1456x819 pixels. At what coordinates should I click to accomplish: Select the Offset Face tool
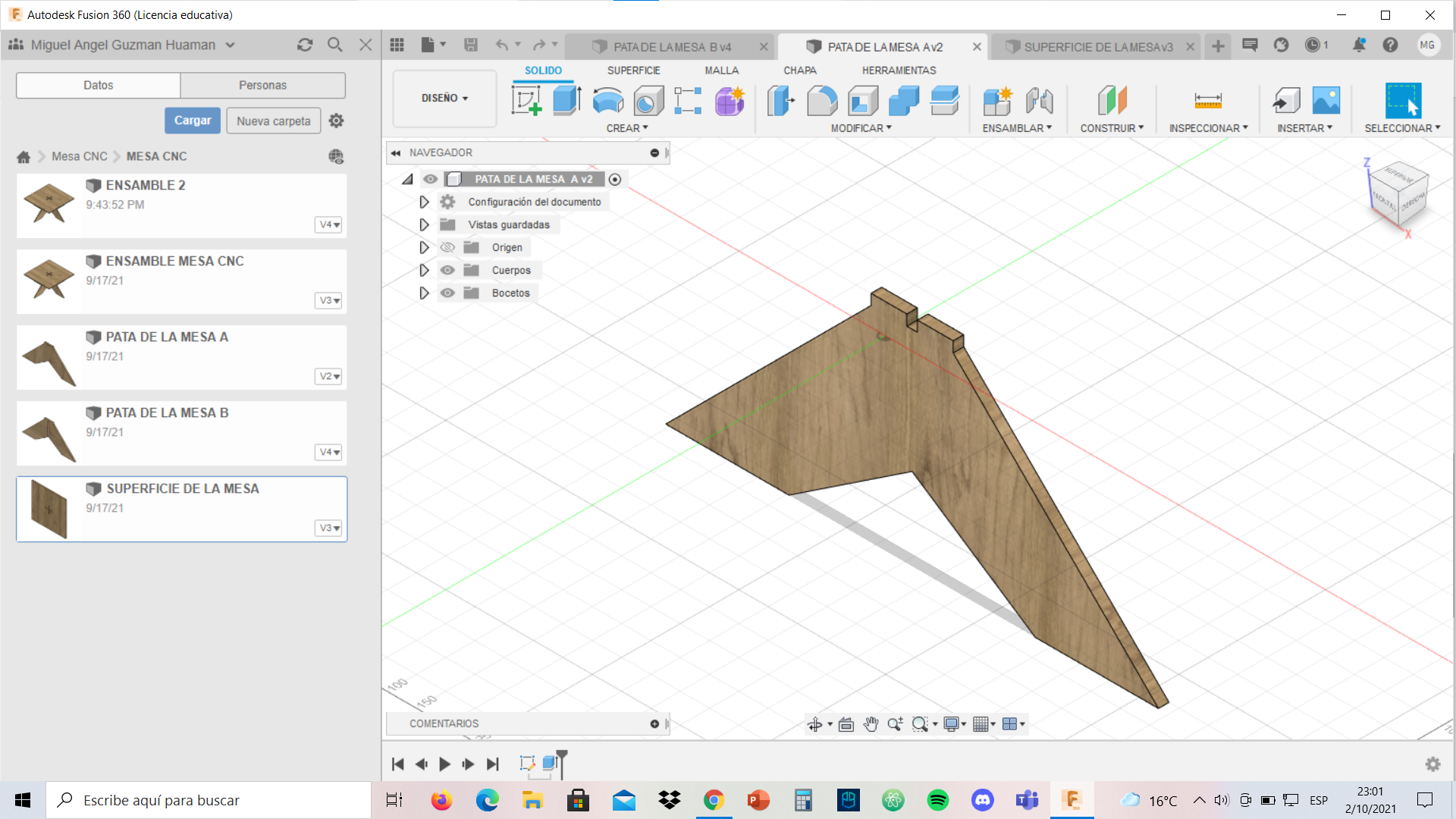tap(945, 100)
